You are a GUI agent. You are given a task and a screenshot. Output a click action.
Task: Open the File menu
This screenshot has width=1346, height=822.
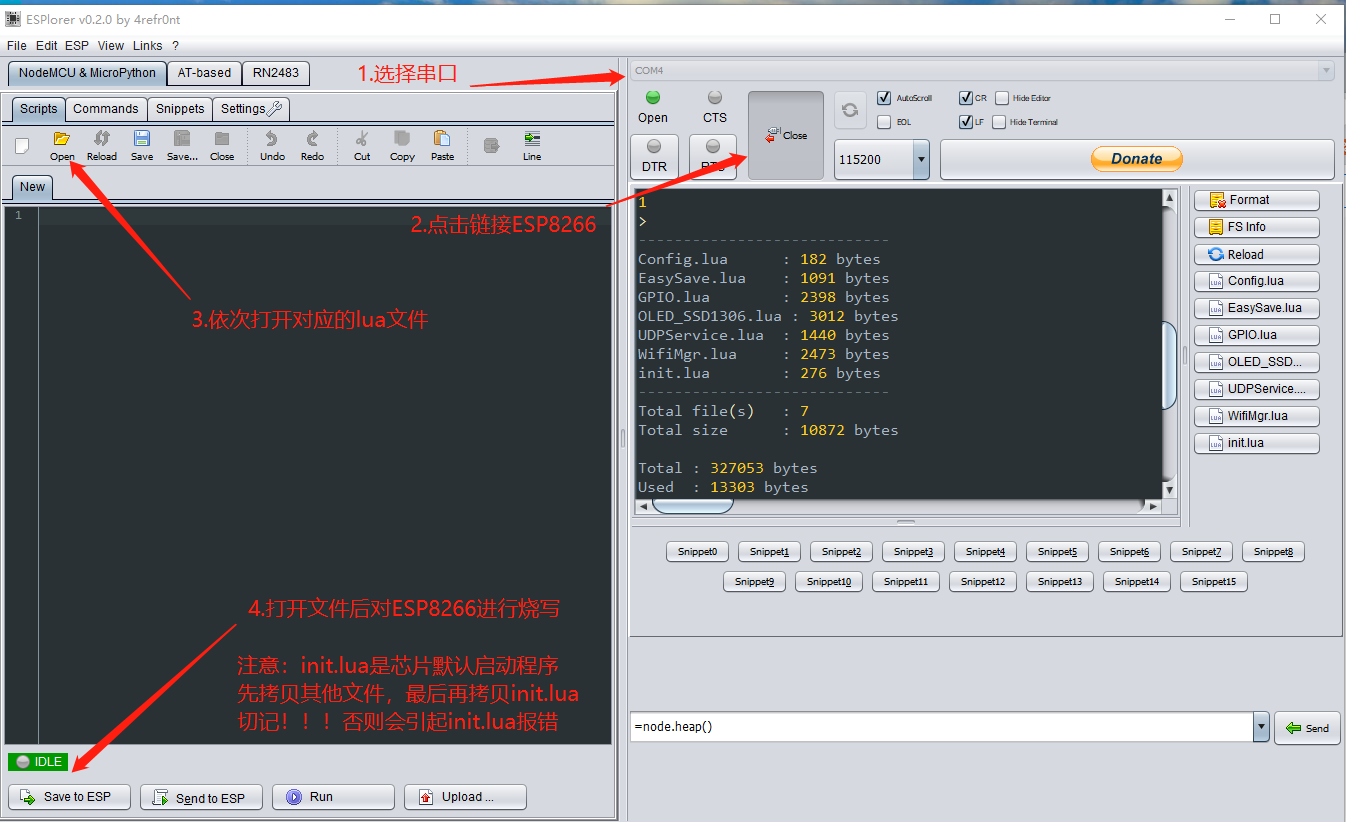pyautogui.click(x=17, y=46)
